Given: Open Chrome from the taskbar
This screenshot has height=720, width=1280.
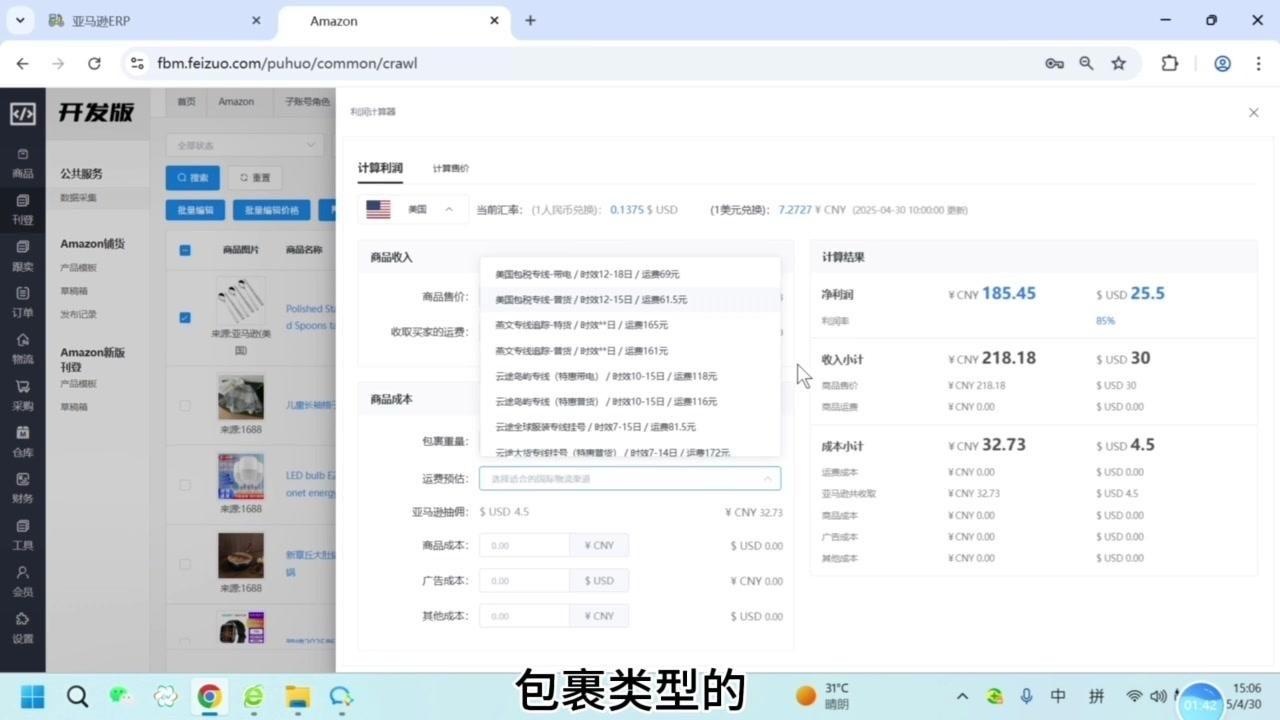Looking at the screenshot, I should tap(209, 696).
